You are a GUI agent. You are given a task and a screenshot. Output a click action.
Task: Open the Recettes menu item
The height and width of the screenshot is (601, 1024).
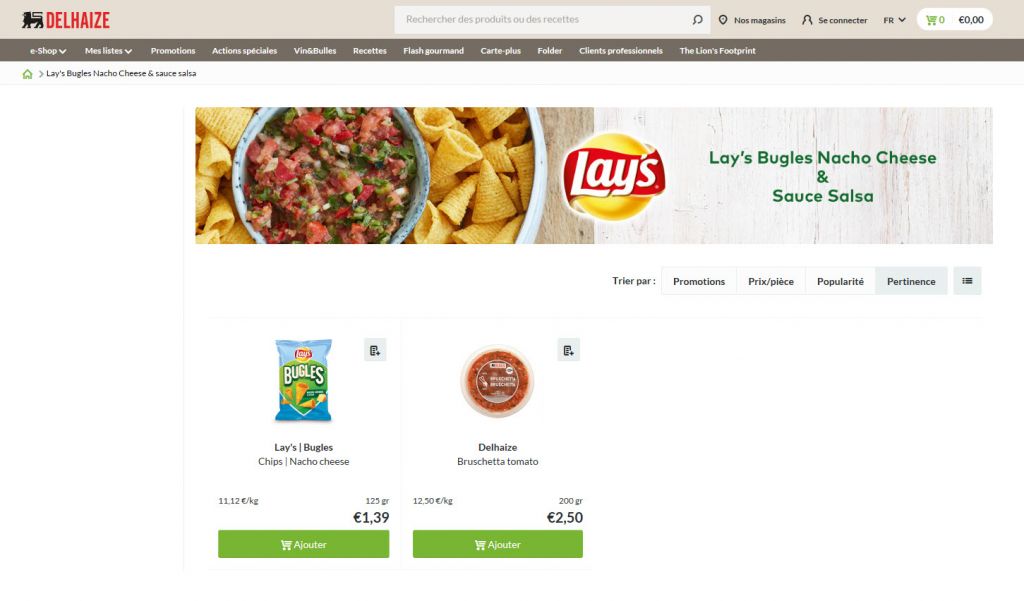click(370, 50)
